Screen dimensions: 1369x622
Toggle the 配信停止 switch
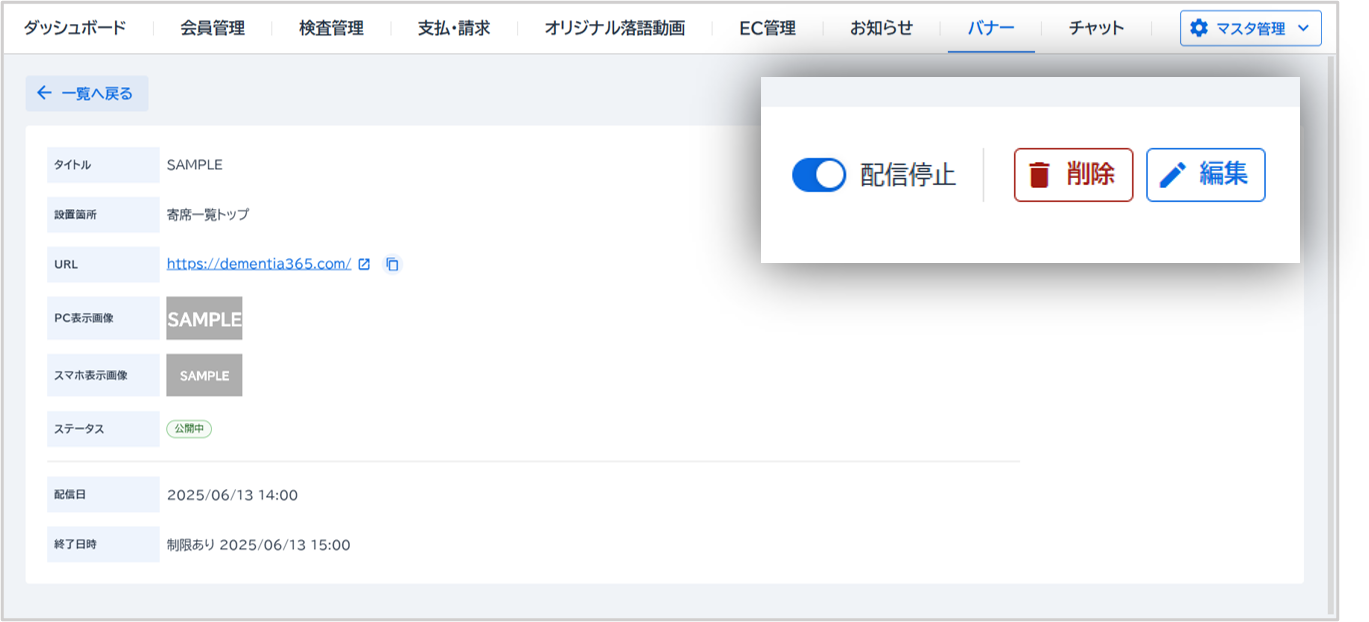[819, 175]
